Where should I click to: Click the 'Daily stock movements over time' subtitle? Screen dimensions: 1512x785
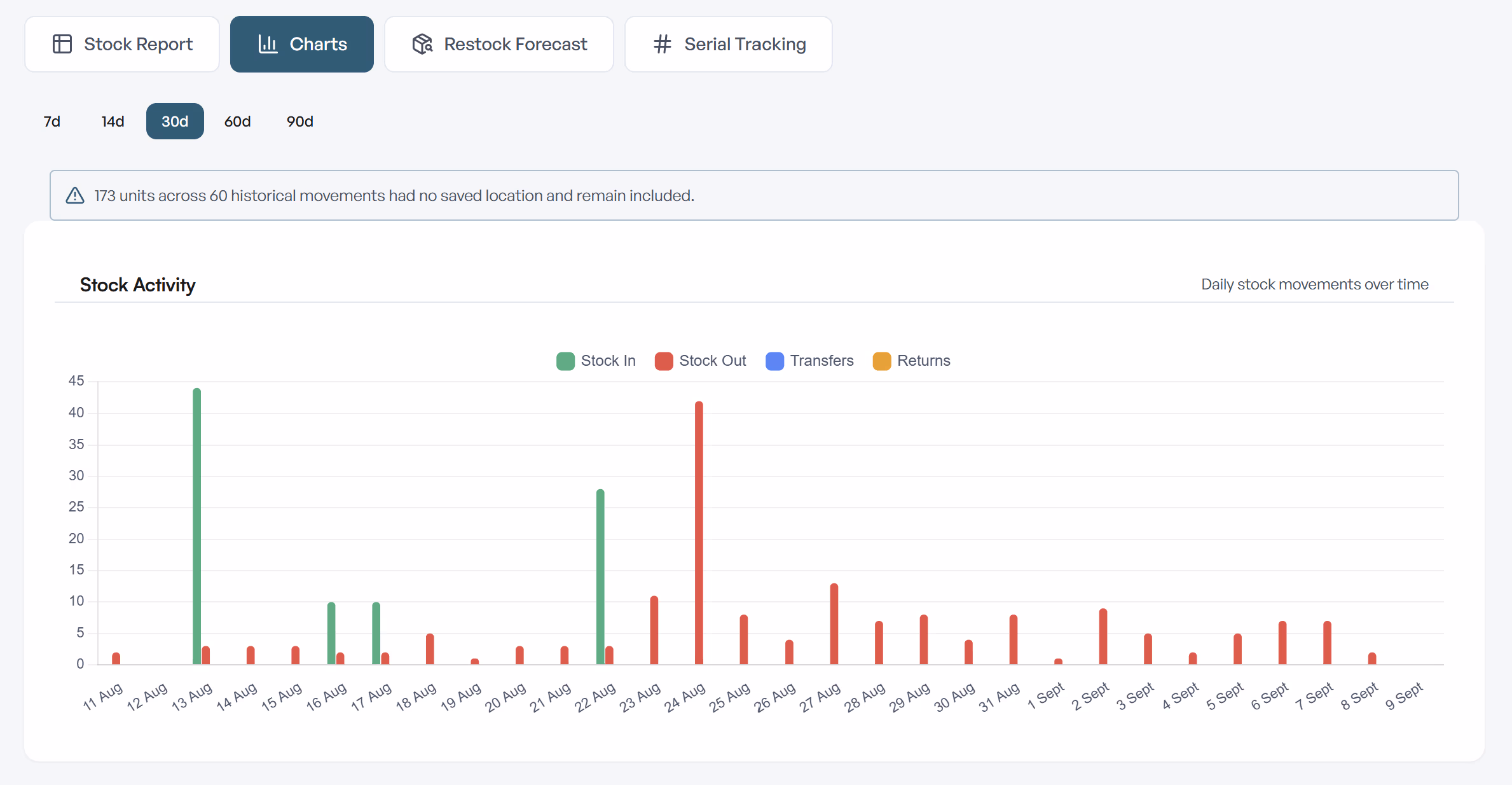(x=1315, y=284)
